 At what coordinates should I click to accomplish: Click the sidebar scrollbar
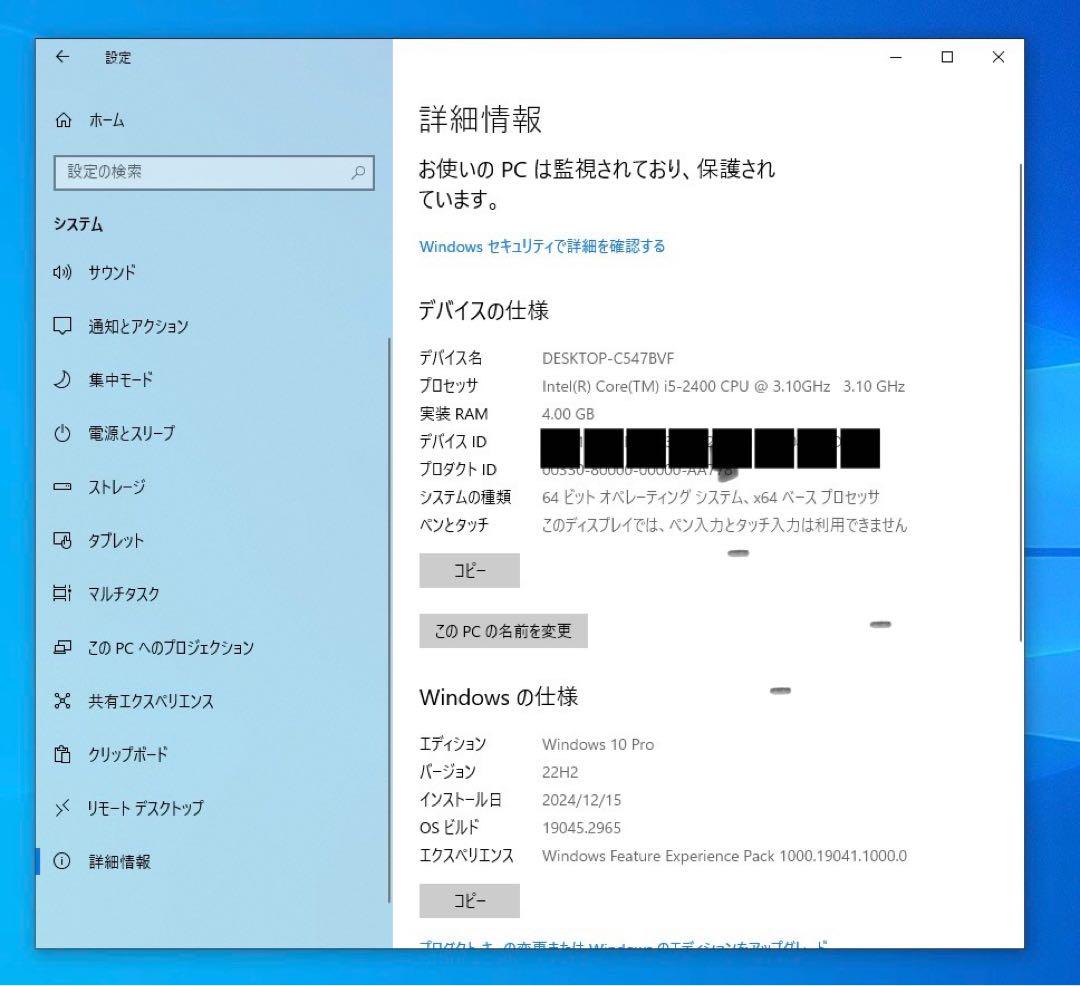389,620
